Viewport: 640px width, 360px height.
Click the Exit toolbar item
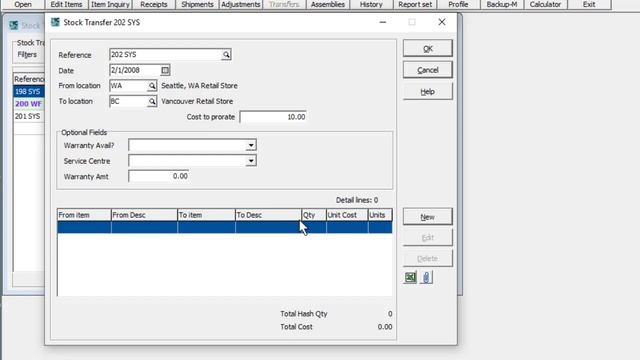589,4
